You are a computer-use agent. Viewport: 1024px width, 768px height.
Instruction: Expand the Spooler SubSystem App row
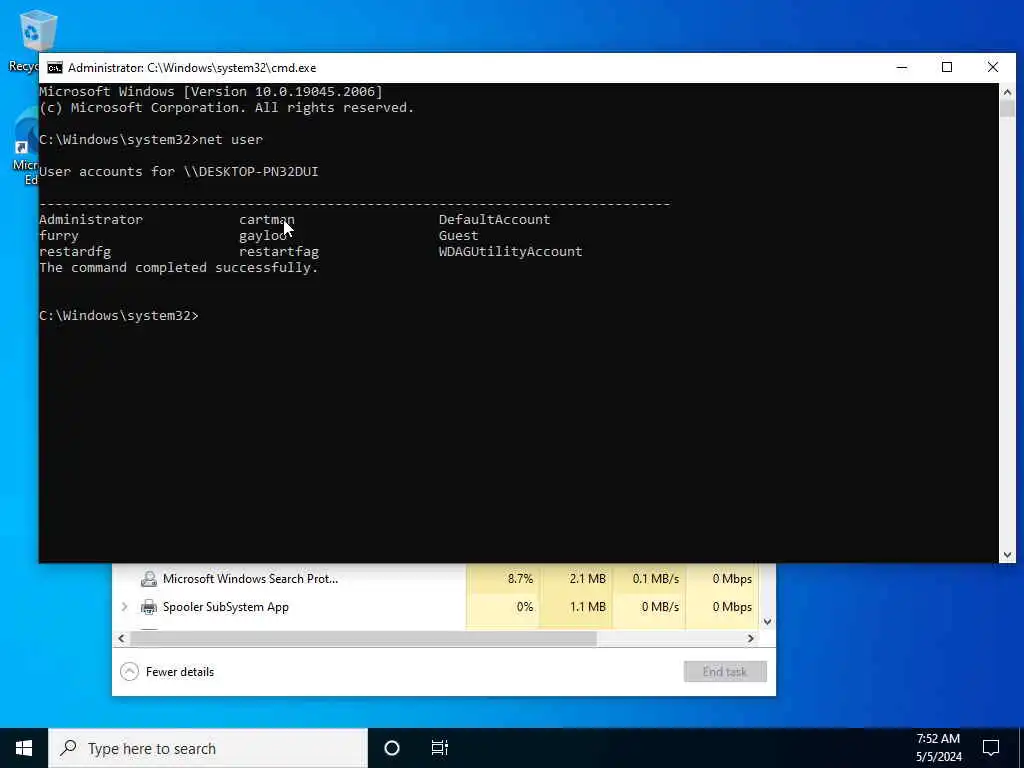tap(124, 607)
